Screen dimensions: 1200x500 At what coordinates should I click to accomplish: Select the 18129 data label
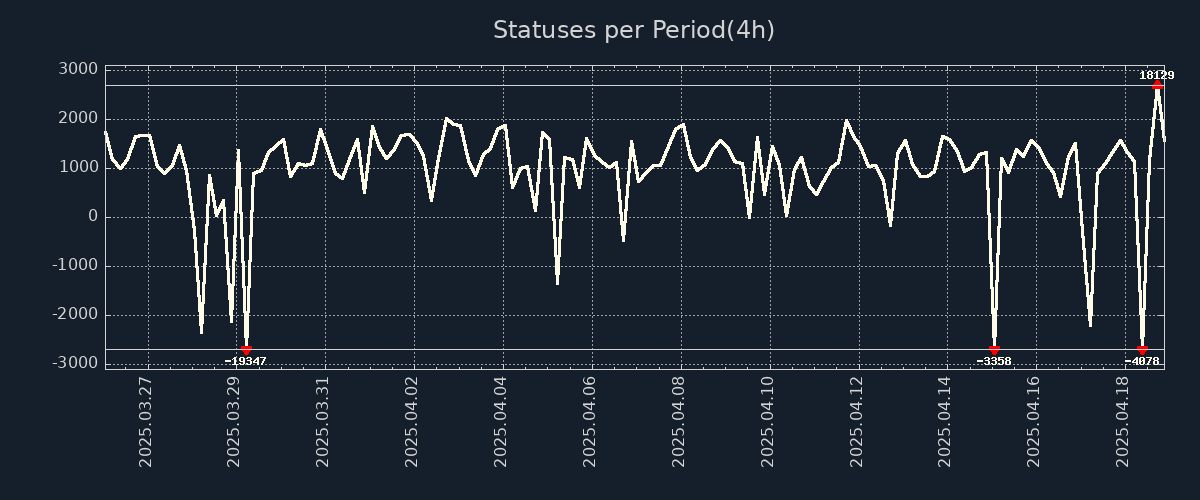(x=1157, y=75)
